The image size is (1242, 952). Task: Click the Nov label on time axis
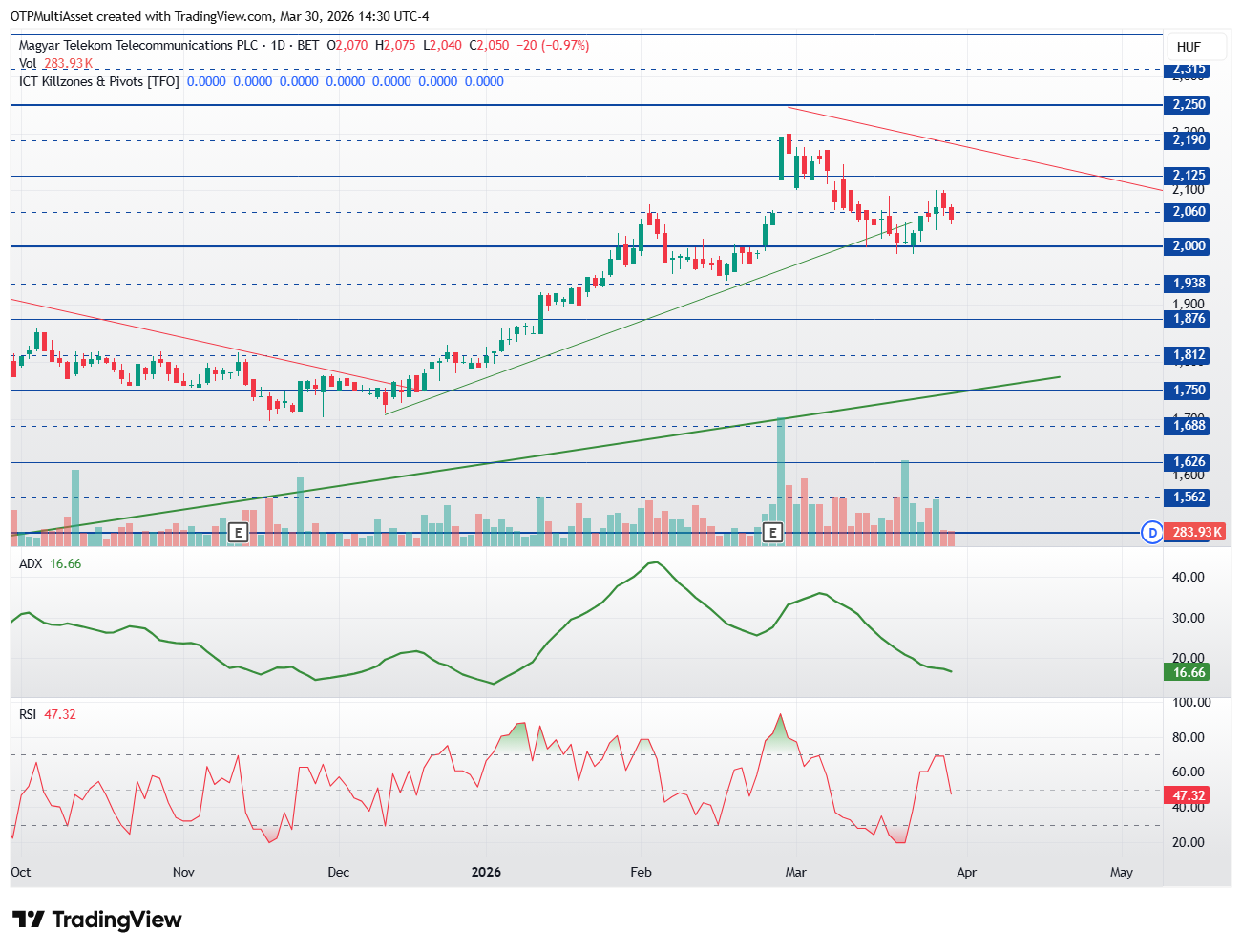click(183, 872)
